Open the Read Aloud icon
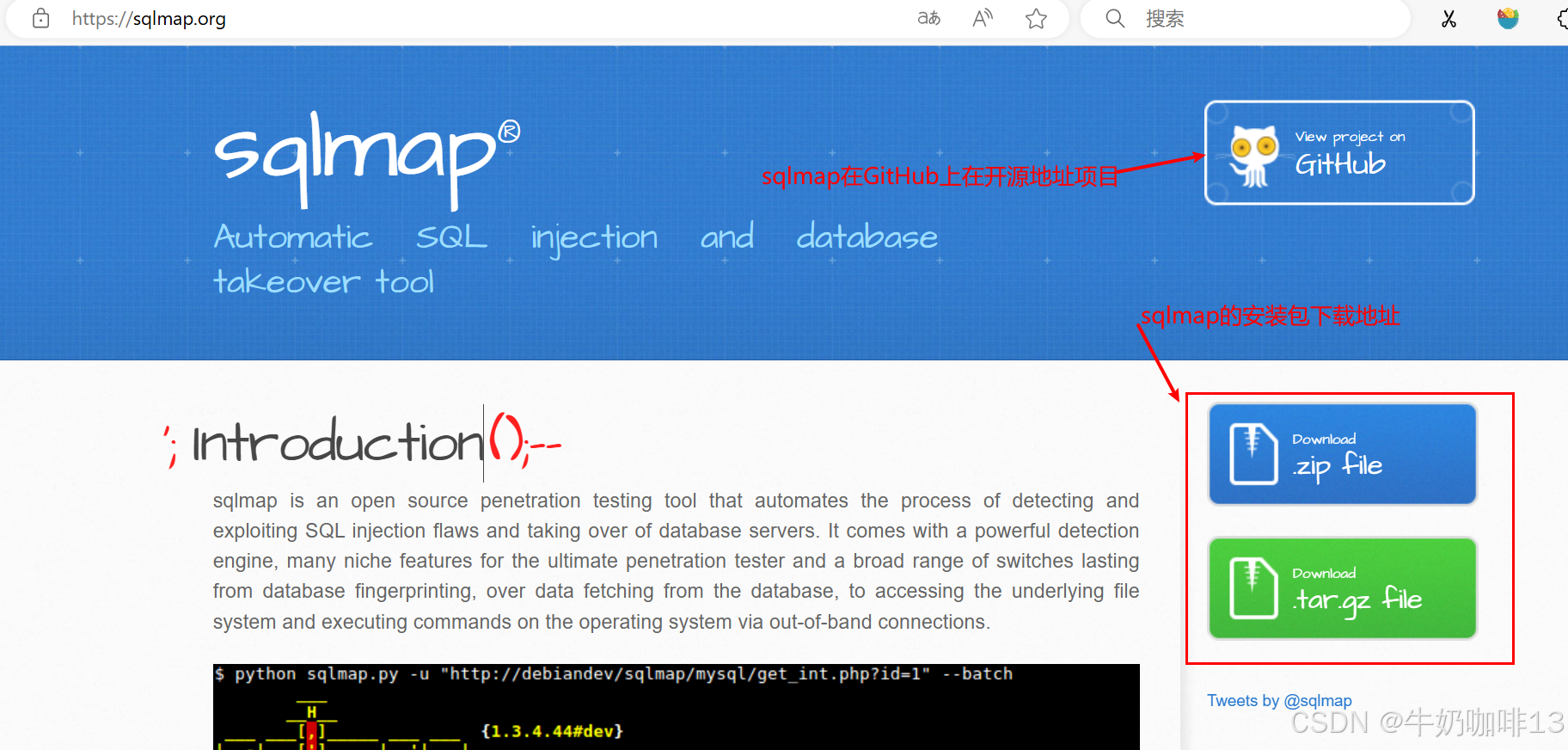This screenshot has height=750, width=1568. click(x=983, y=18)
